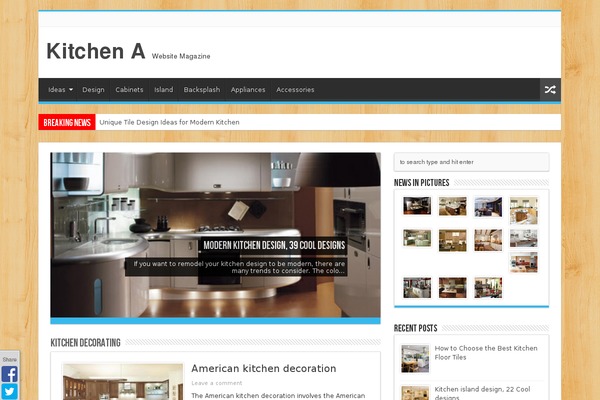Click the Breaking News red label
Screen dimensions: 600x400
pos(67,122)
